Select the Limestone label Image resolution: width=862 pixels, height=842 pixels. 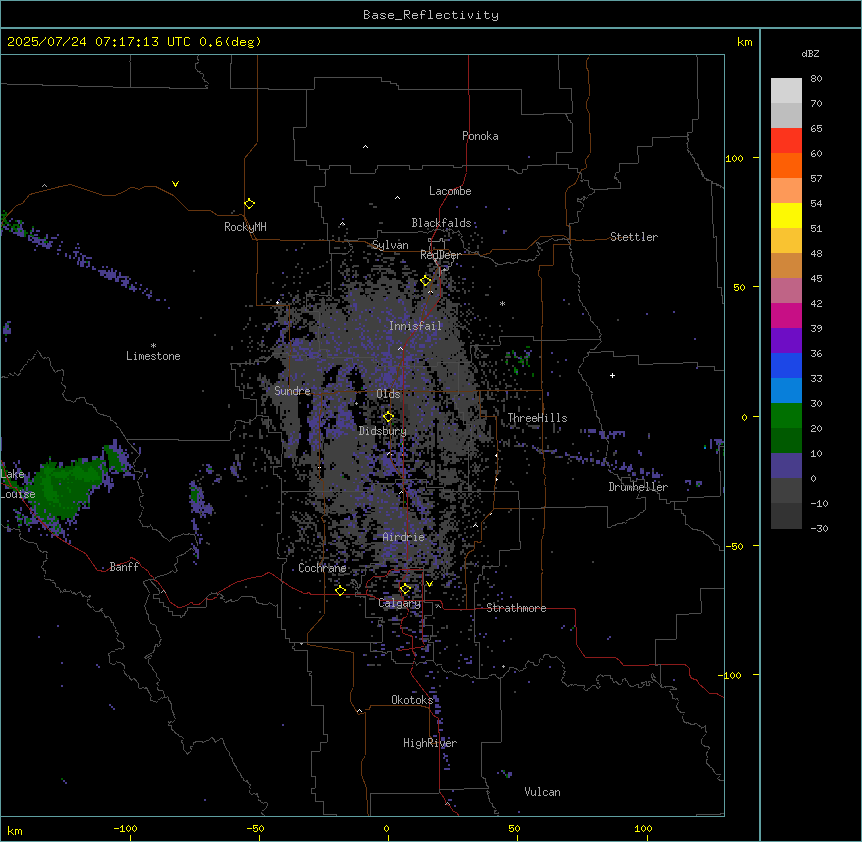click(x=153, y=356)
